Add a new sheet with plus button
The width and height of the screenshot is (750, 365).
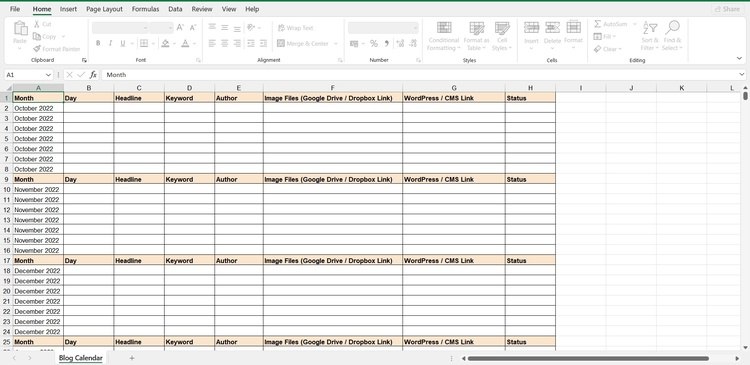point(132,358)
